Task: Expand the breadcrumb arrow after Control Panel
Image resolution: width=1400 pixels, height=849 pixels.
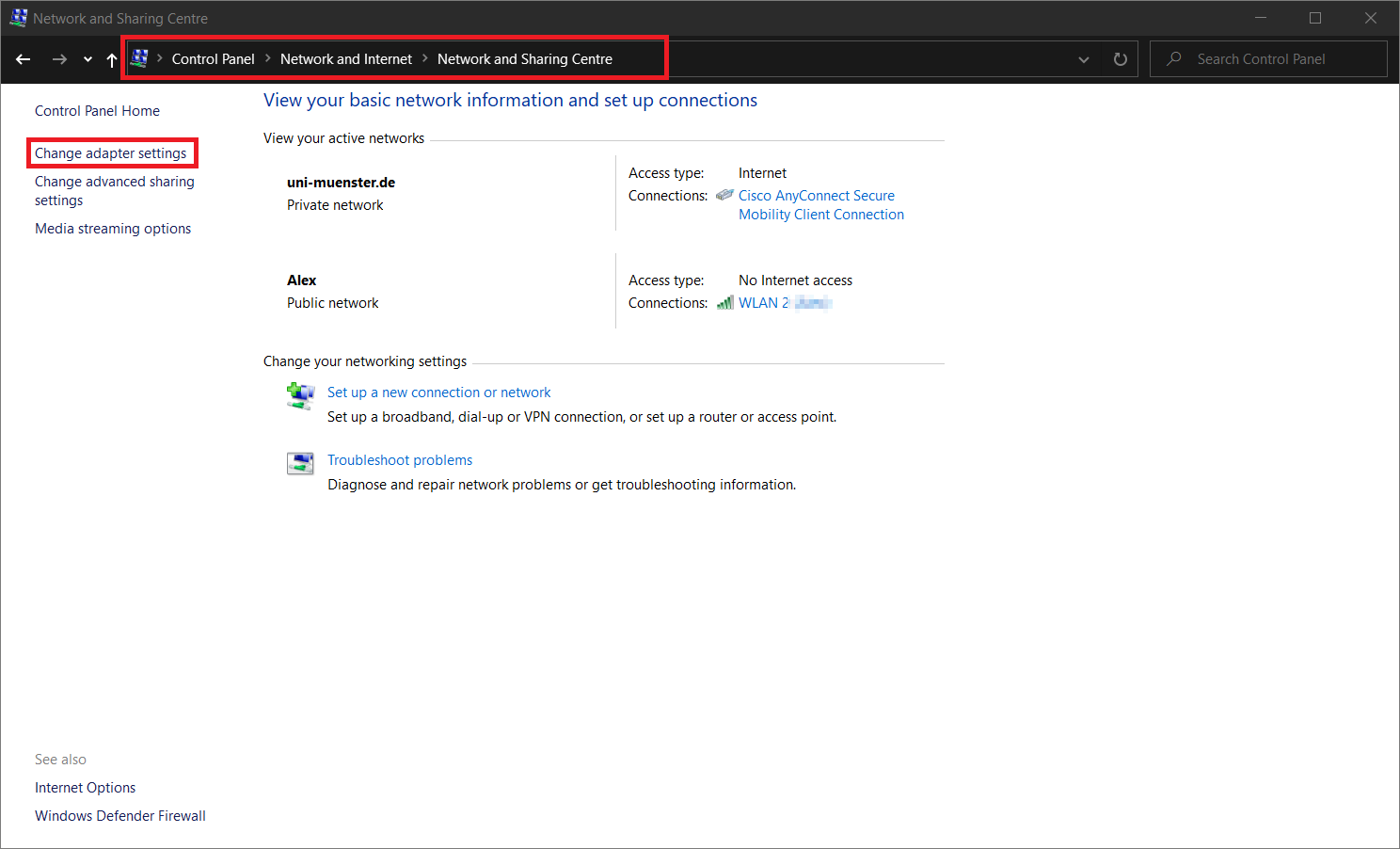Action: click(x=266, y=58)
